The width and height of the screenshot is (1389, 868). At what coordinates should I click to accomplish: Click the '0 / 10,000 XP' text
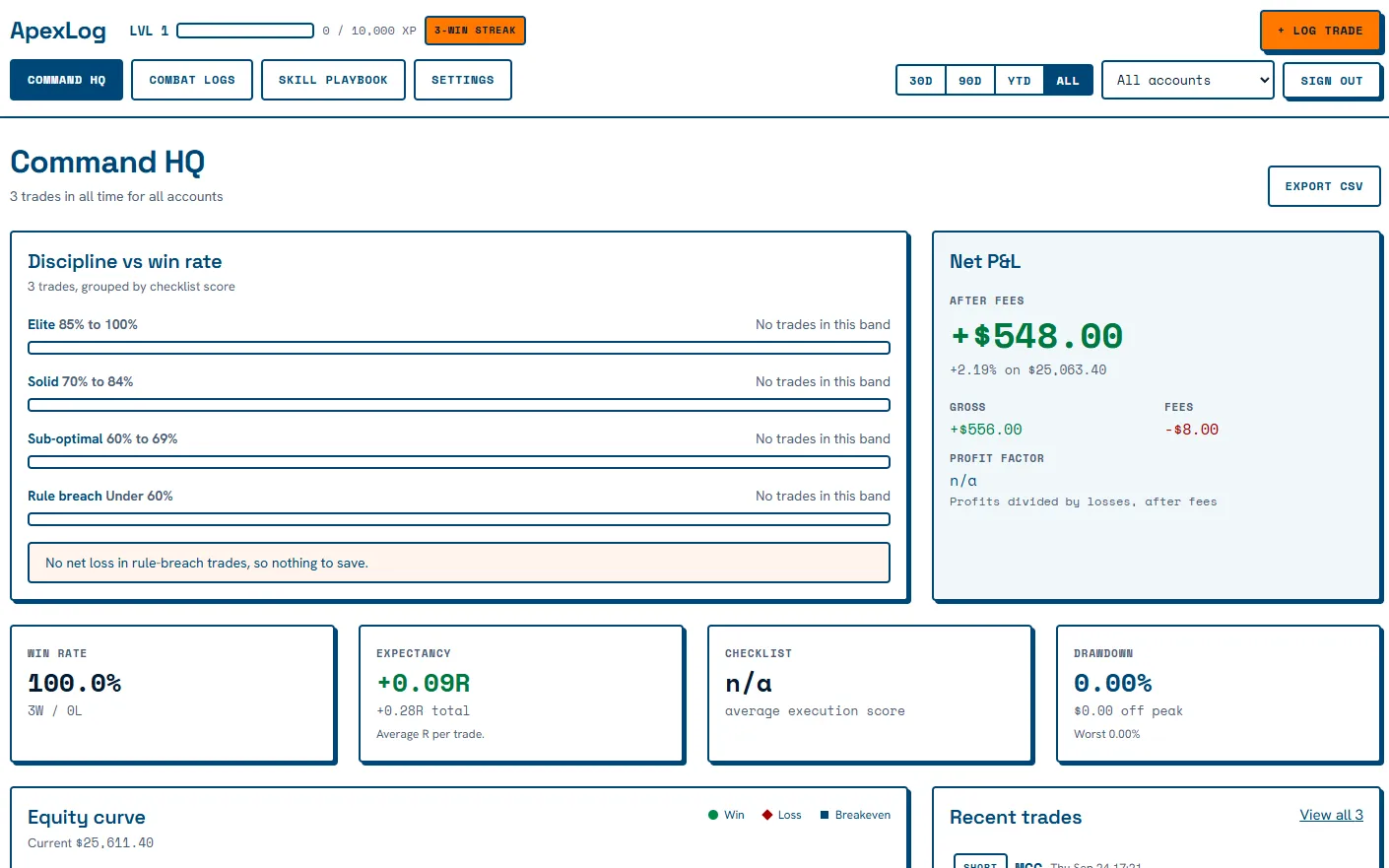click(369, 31)
